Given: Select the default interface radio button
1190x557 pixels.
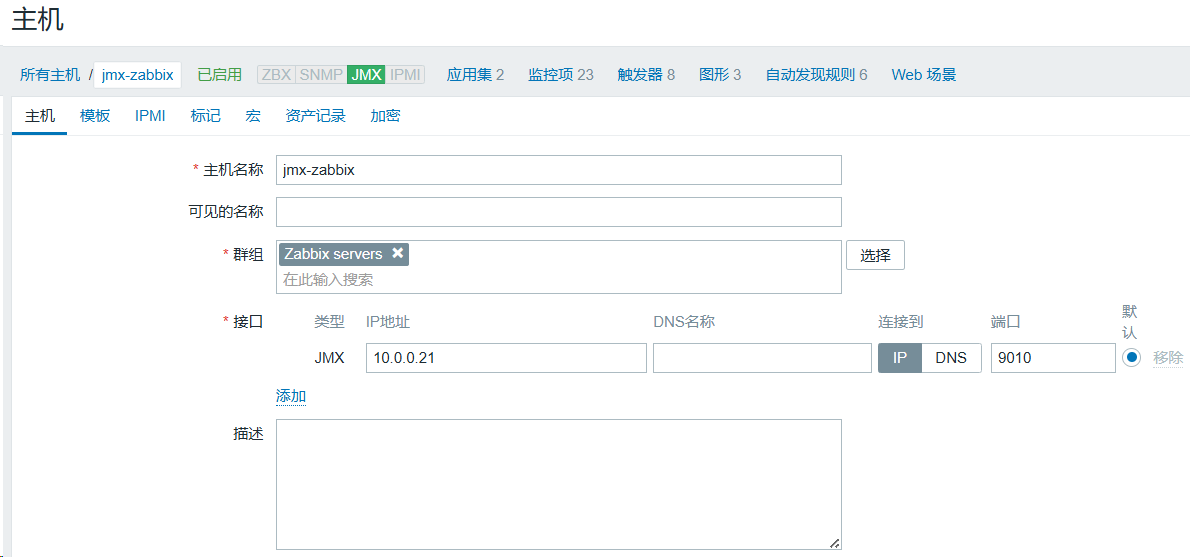Looking at the screenshot, I should [x=1131, y=358].
